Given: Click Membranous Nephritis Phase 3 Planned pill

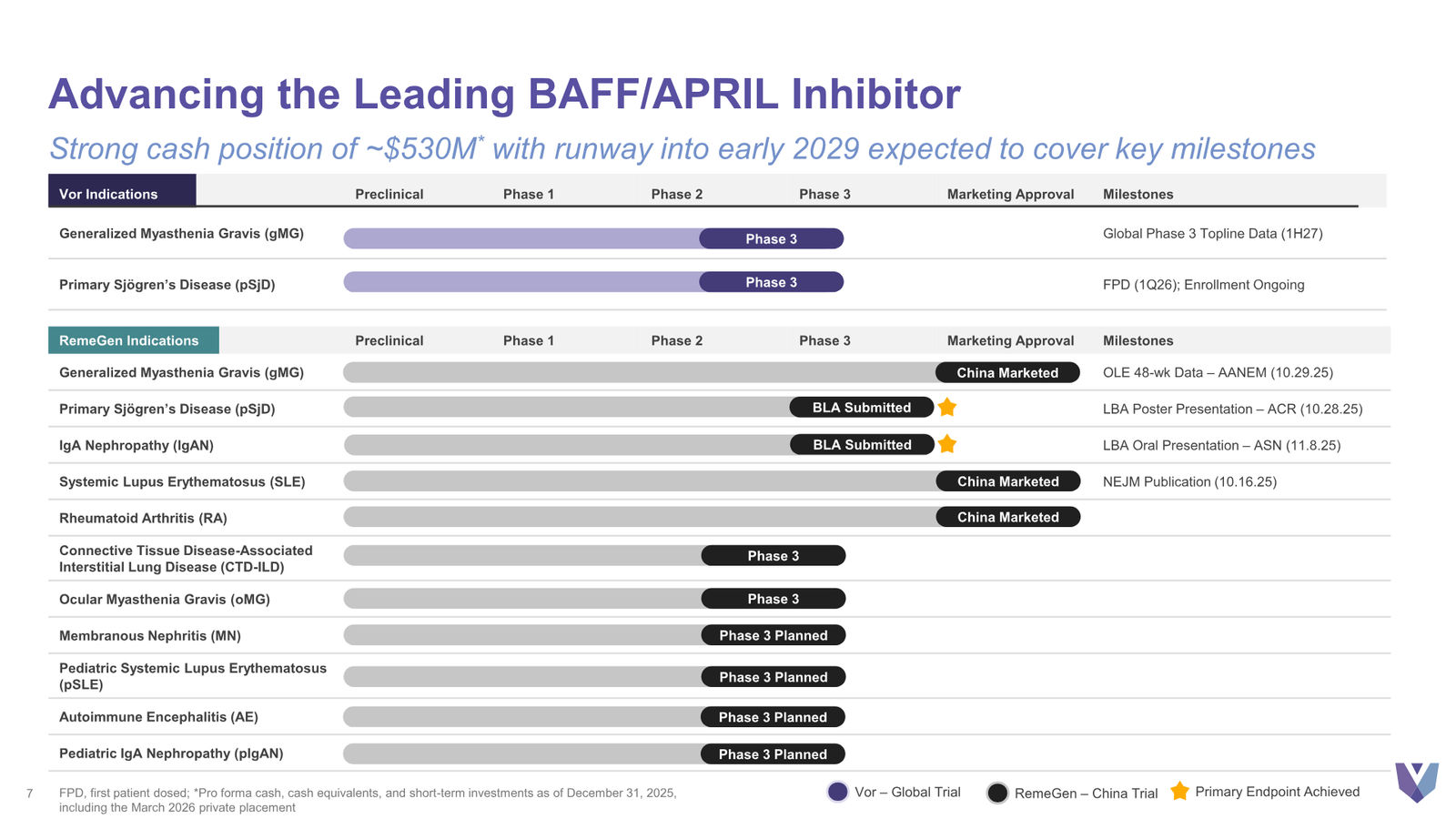Looking at the screenshot, I should pos(773,635).
